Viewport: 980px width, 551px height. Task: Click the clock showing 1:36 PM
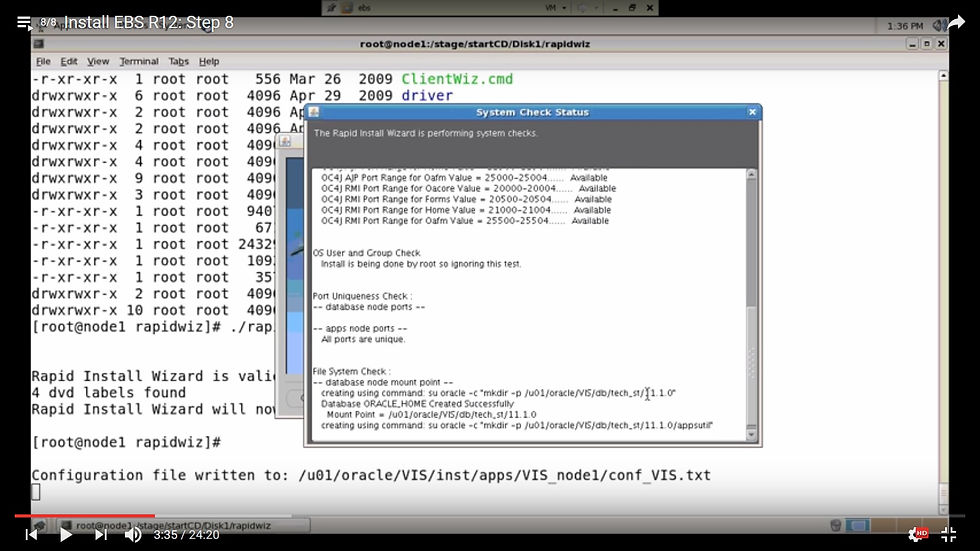tap(905, 26)
